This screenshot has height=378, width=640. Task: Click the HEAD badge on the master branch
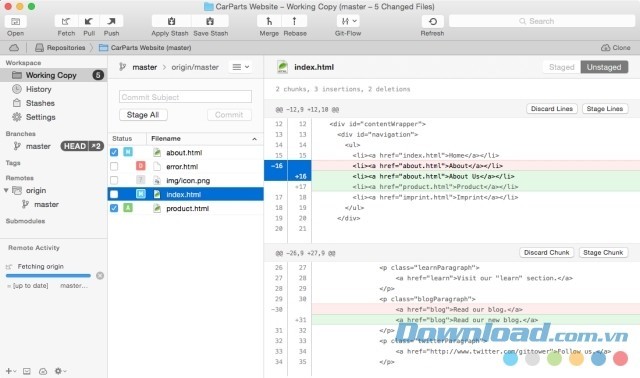(x=75, y=146)
